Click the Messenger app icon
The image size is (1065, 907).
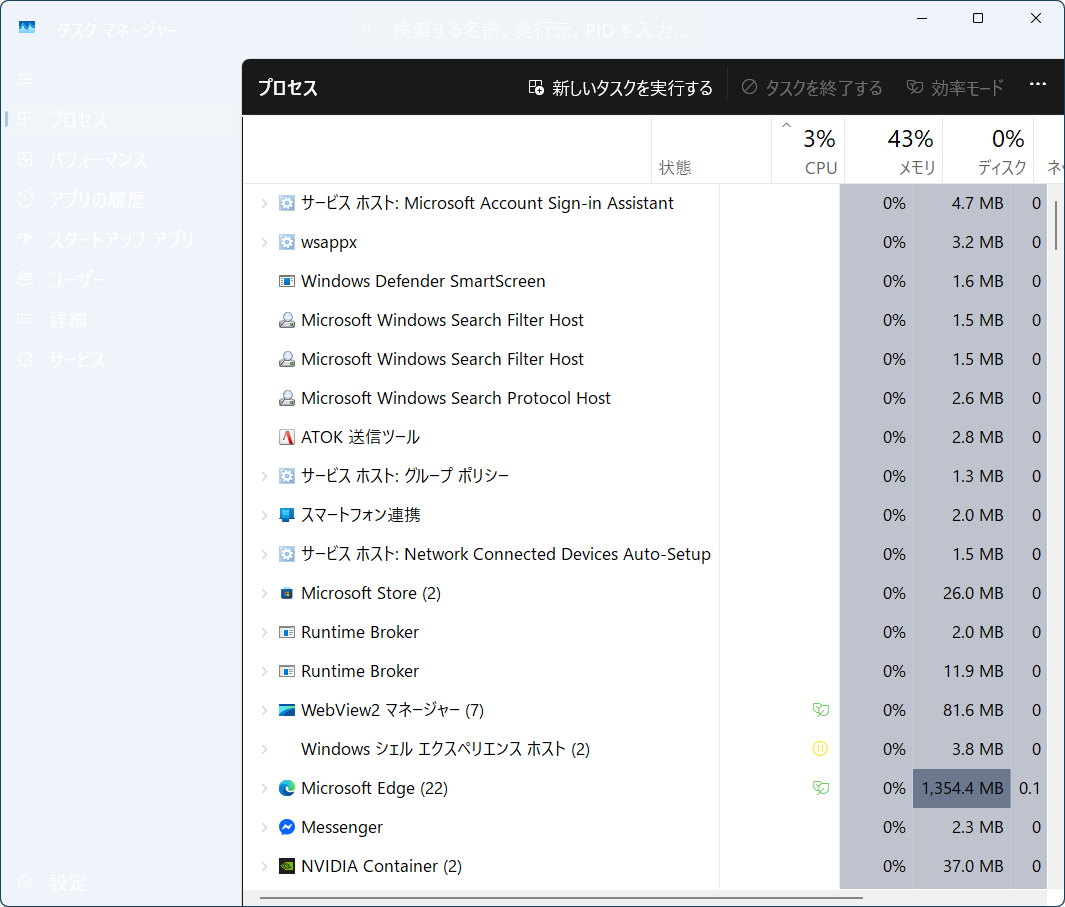click(287, 827)
